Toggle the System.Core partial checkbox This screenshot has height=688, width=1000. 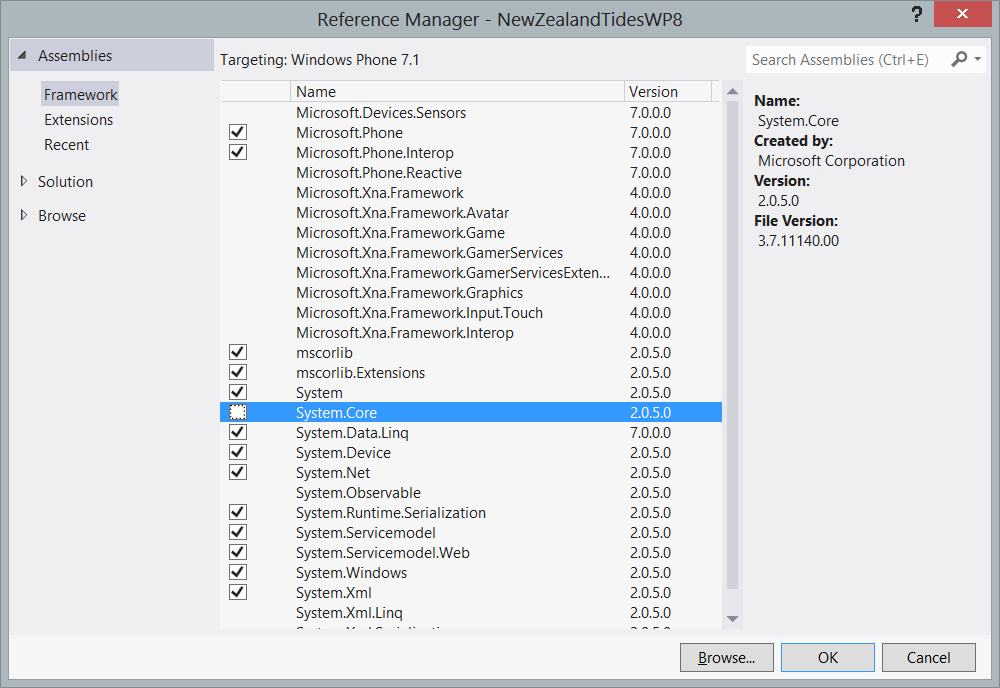237,412
